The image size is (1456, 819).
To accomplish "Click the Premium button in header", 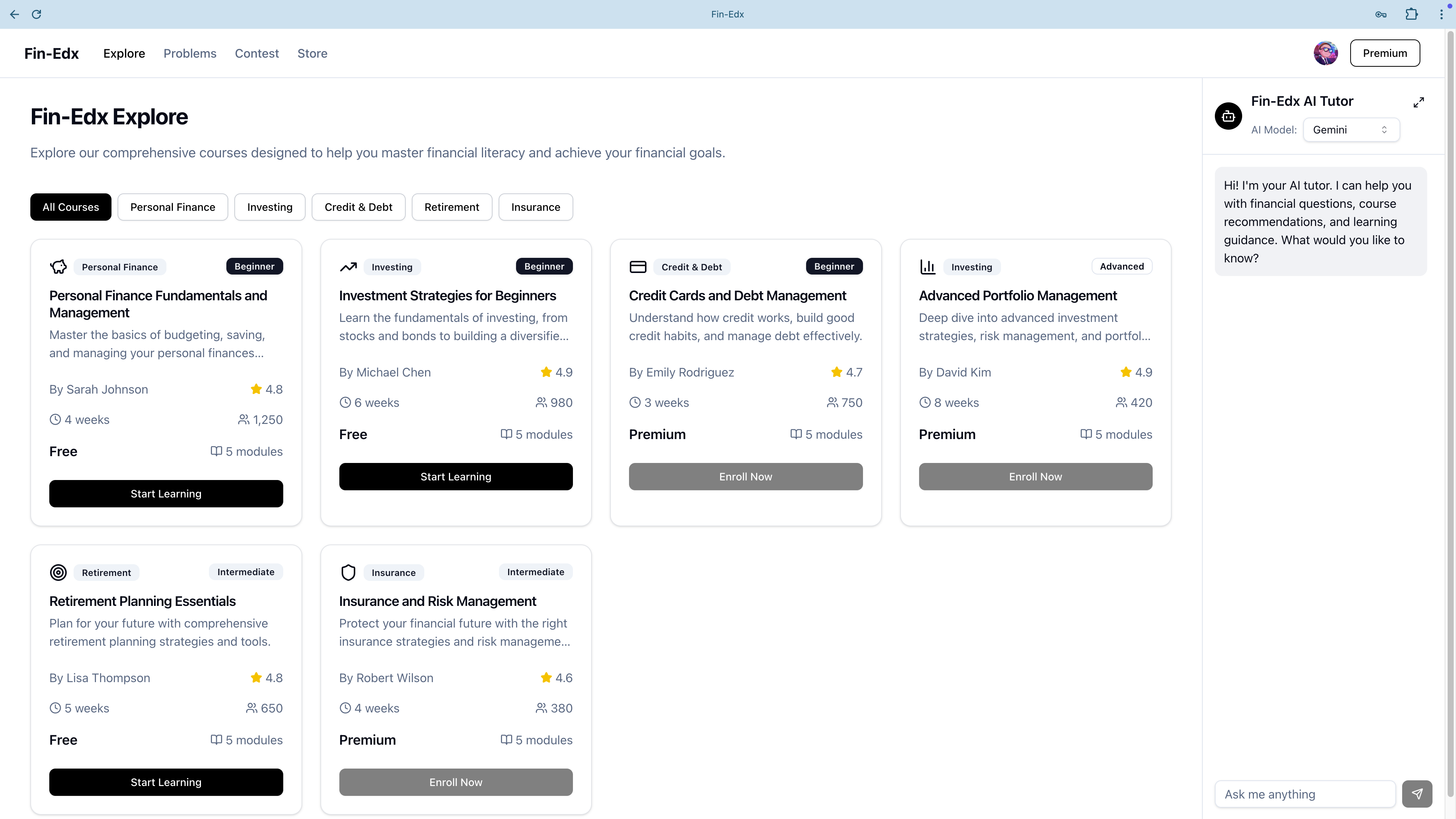I will point(1384,53).
